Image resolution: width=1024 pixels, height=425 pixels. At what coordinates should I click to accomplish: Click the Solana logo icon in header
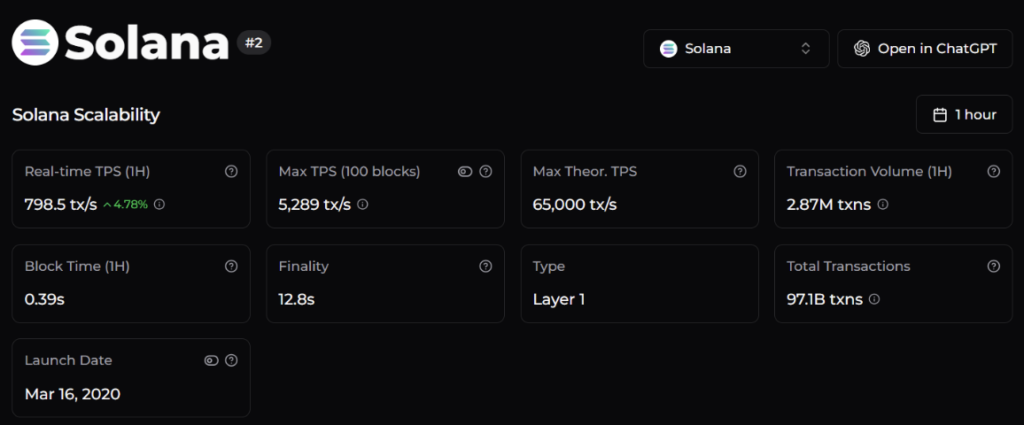(36, 43)
